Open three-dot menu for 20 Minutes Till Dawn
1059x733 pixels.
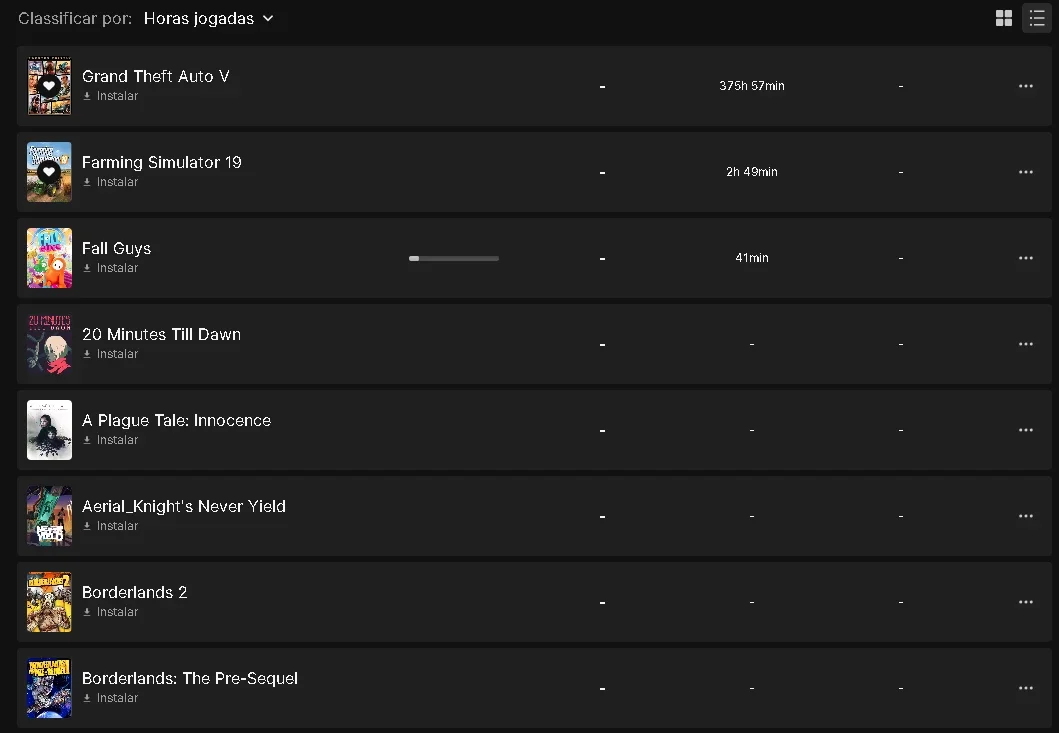point(1025,344)
